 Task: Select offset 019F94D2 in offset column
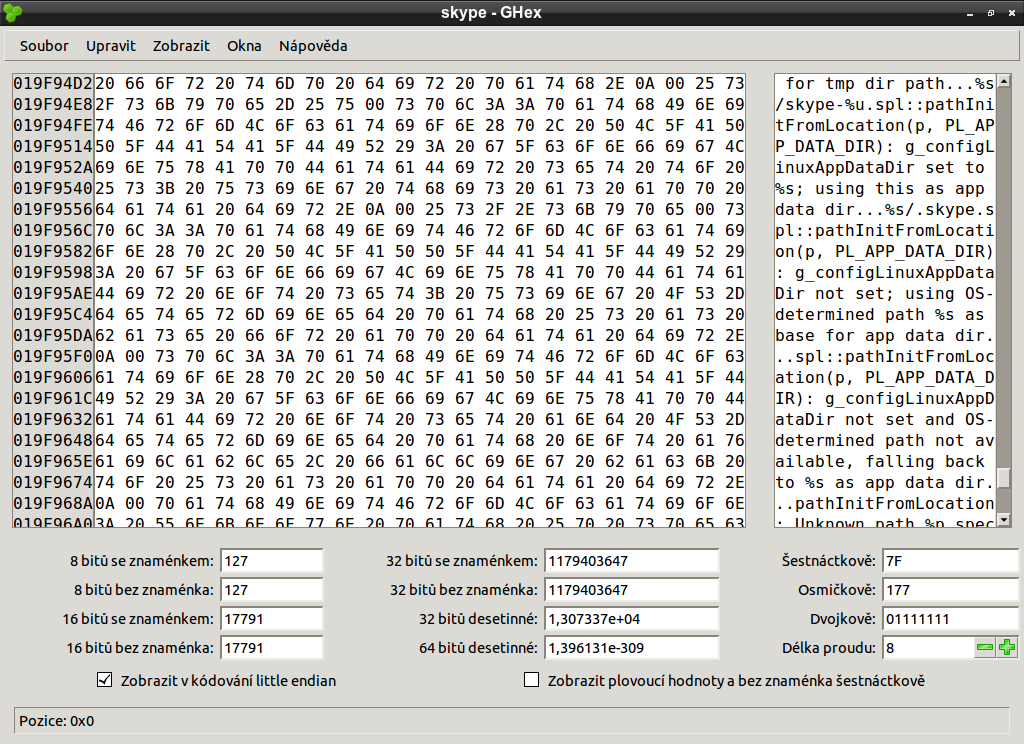point(53,84)
